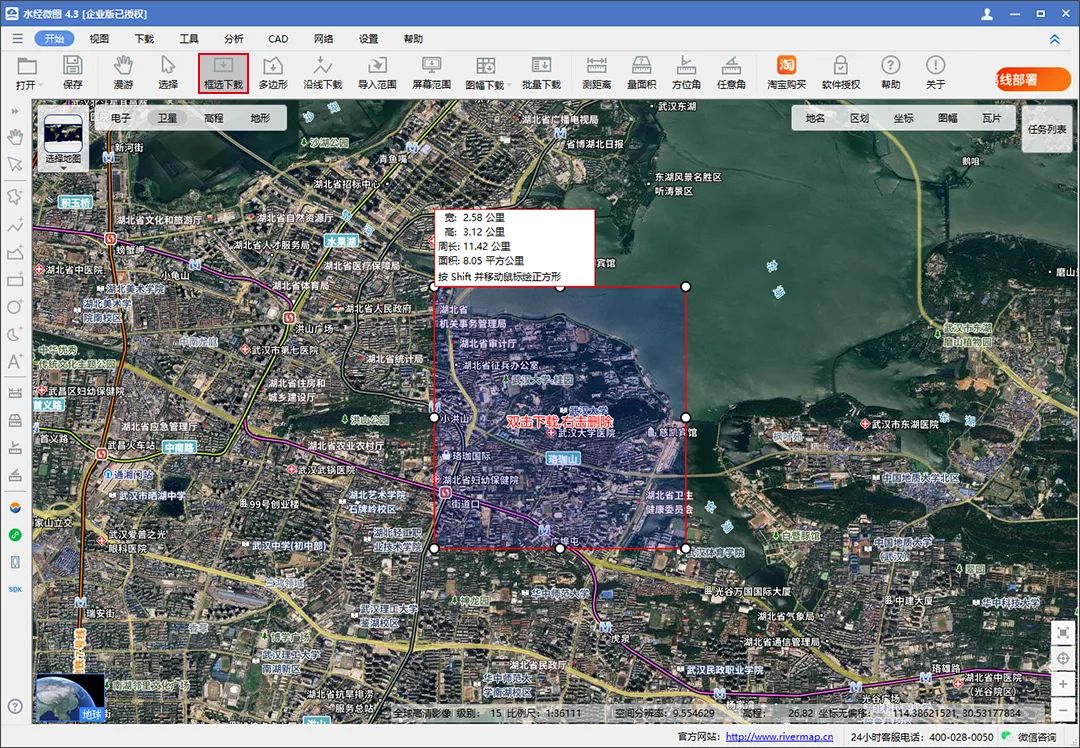This screenshot has width=1080, height=748.
Task: Select the 漫游 (Pan) hand tool in ribbon
Action: [x=123, y=72]
